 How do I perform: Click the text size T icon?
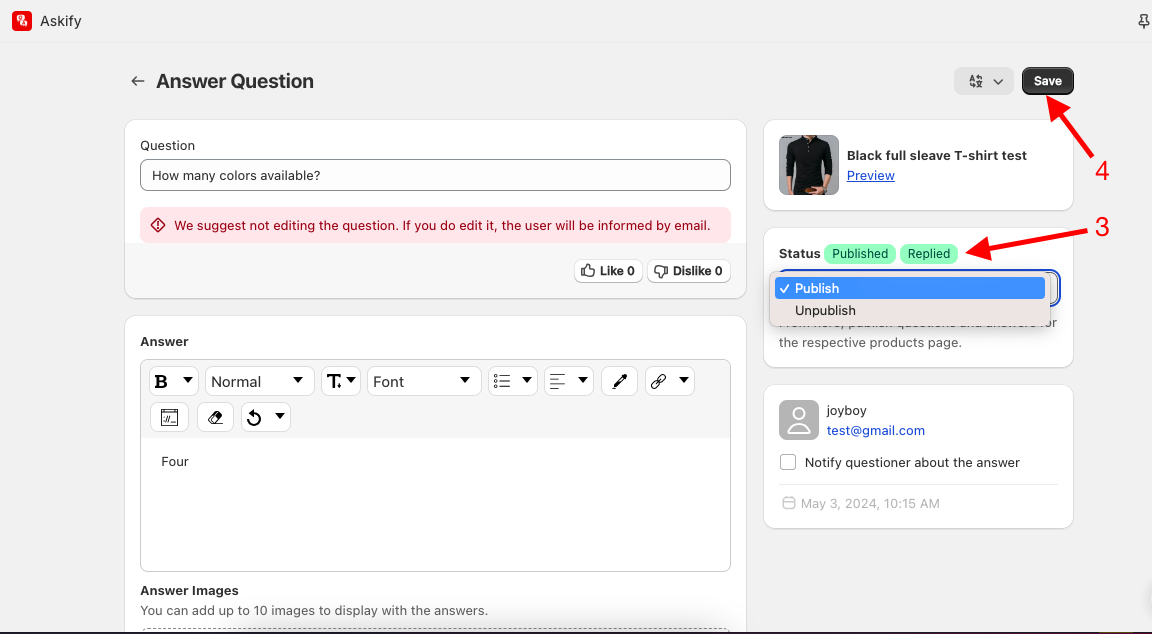[x=334, y=381]
